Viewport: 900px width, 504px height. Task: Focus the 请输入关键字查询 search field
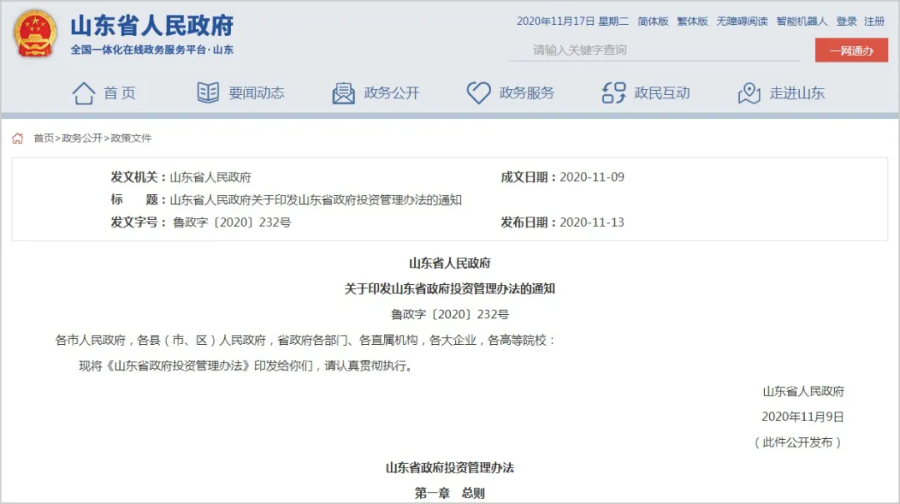[x=654, y=51]
